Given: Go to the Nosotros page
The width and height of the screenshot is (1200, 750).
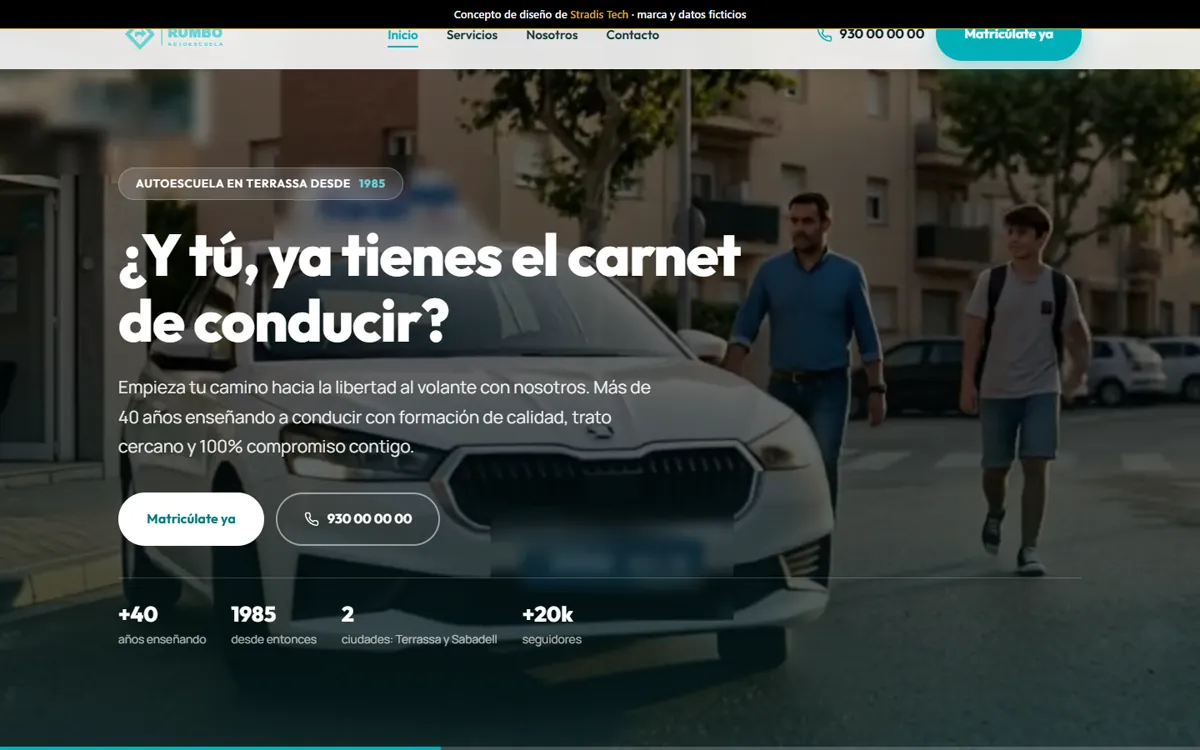Looking at the screenshot, I should point(552,35).
